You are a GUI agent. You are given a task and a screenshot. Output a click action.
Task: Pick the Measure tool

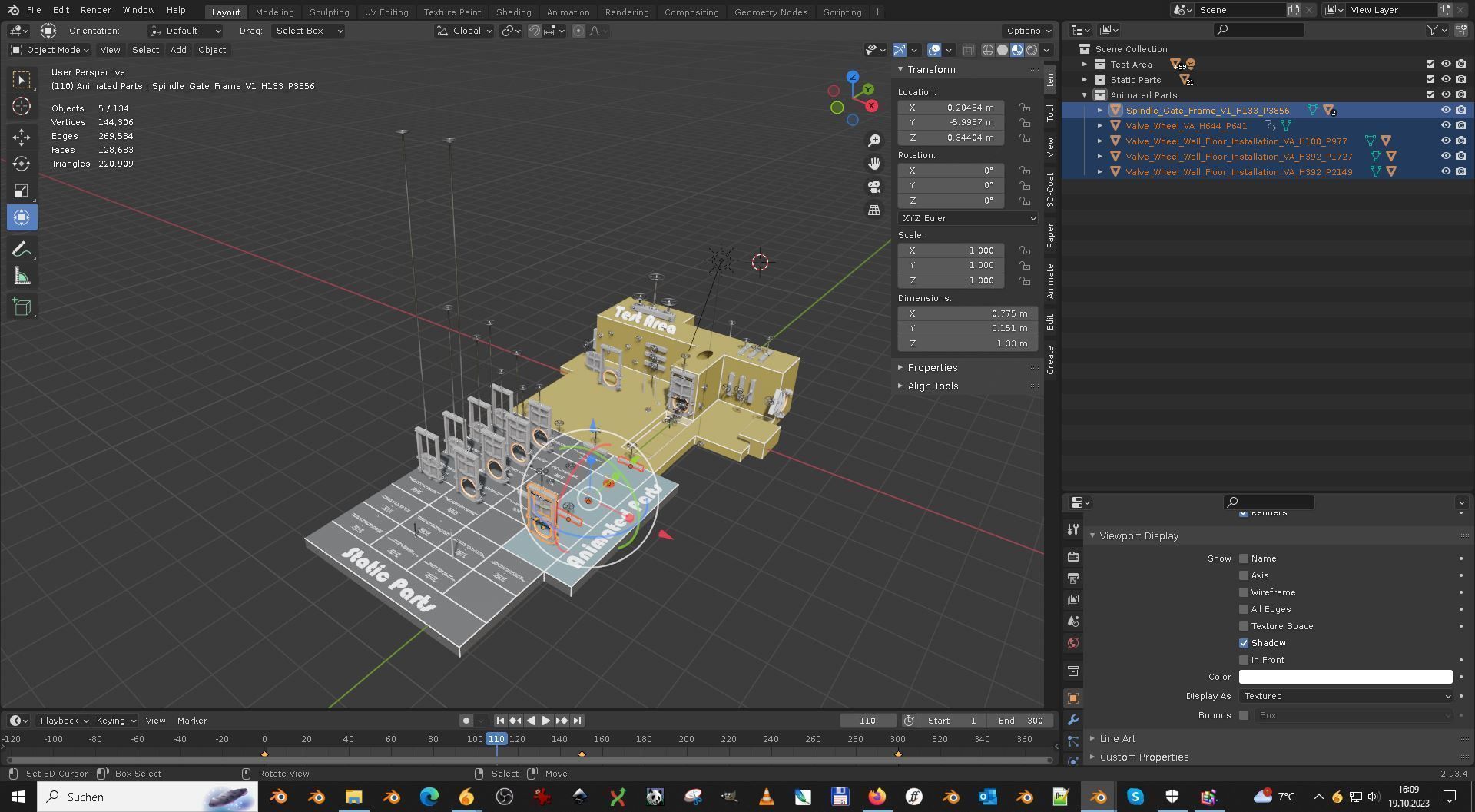tap(22, 276)
